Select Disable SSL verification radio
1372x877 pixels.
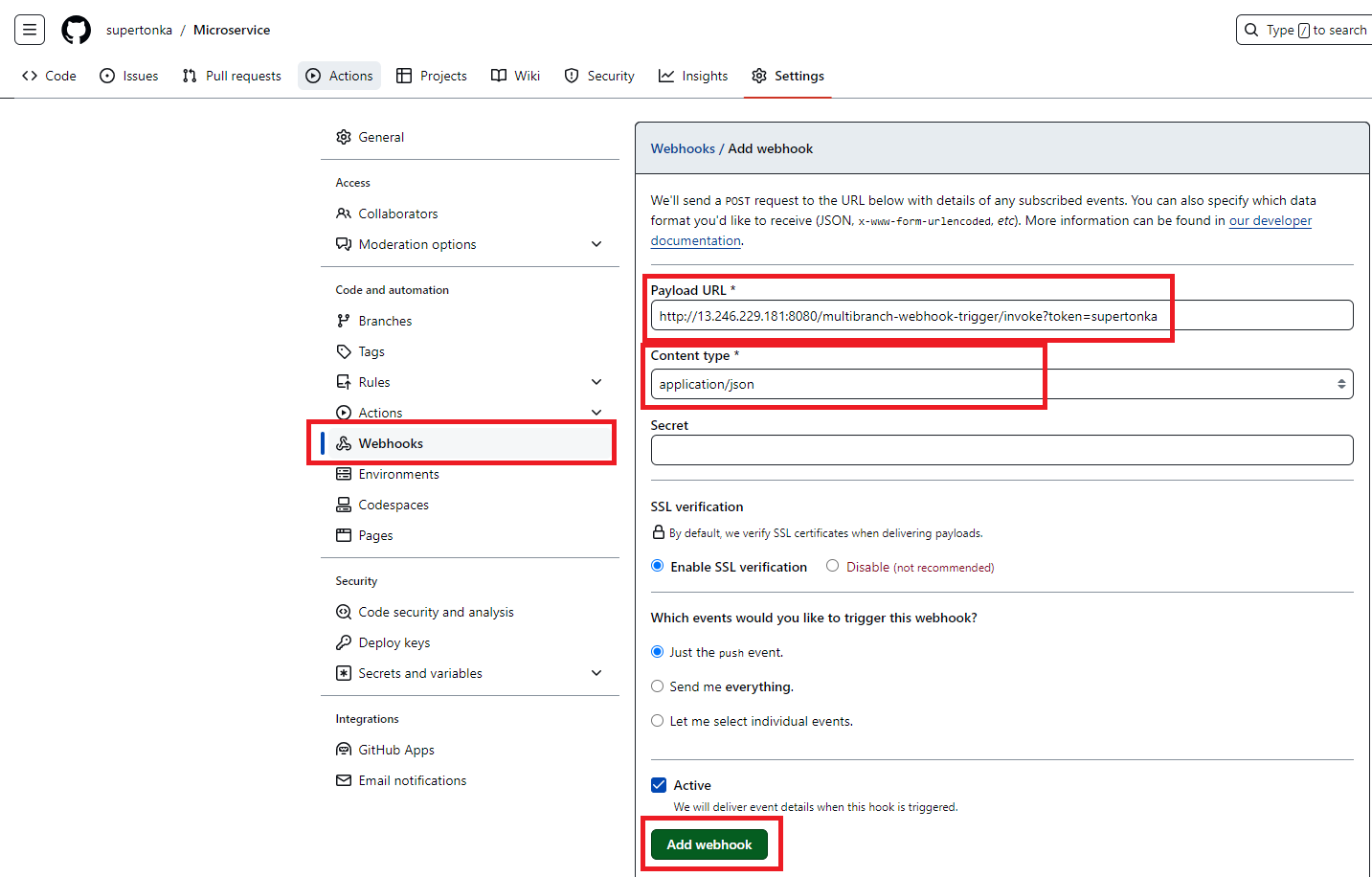[833, 566]
